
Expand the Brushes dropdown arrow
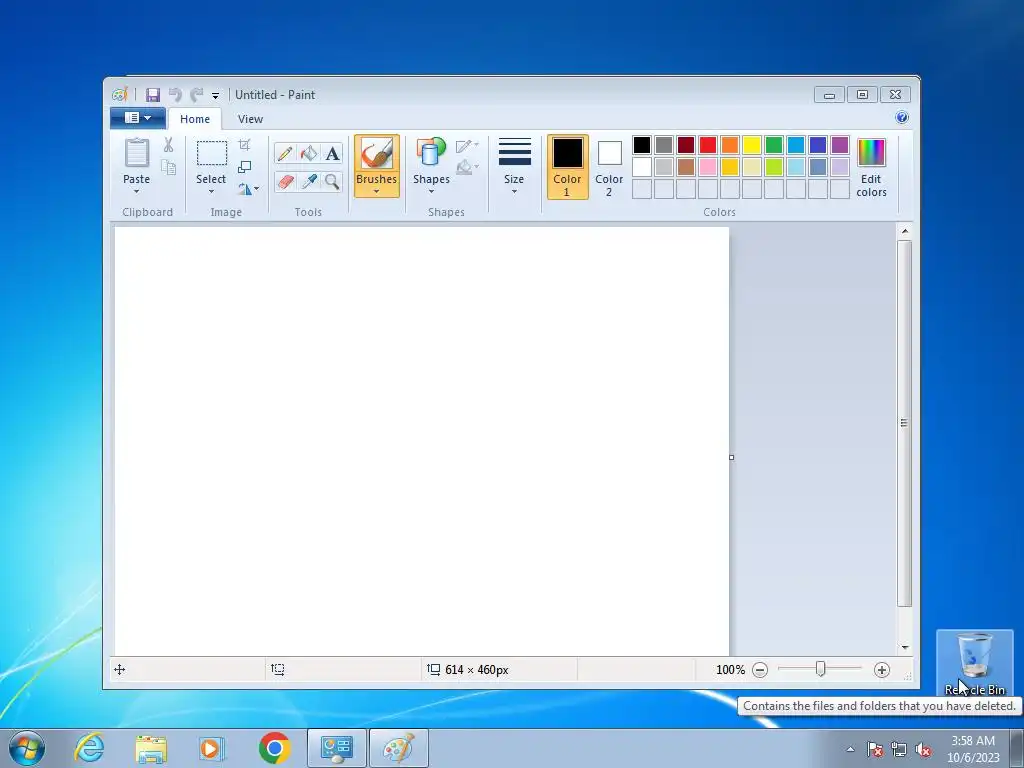(377, 192)
